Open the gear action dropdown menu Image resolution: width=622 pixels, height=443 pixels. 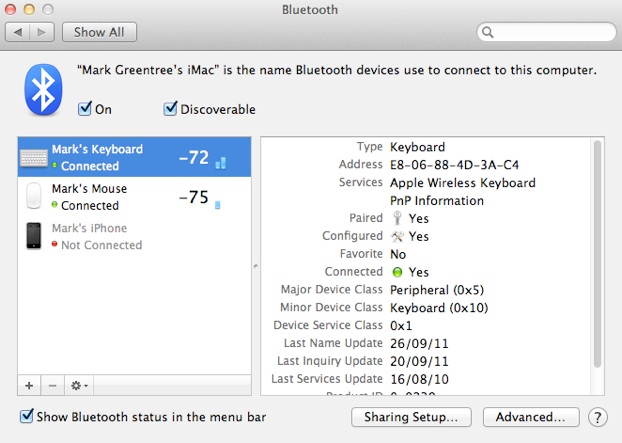click(79, 385)
